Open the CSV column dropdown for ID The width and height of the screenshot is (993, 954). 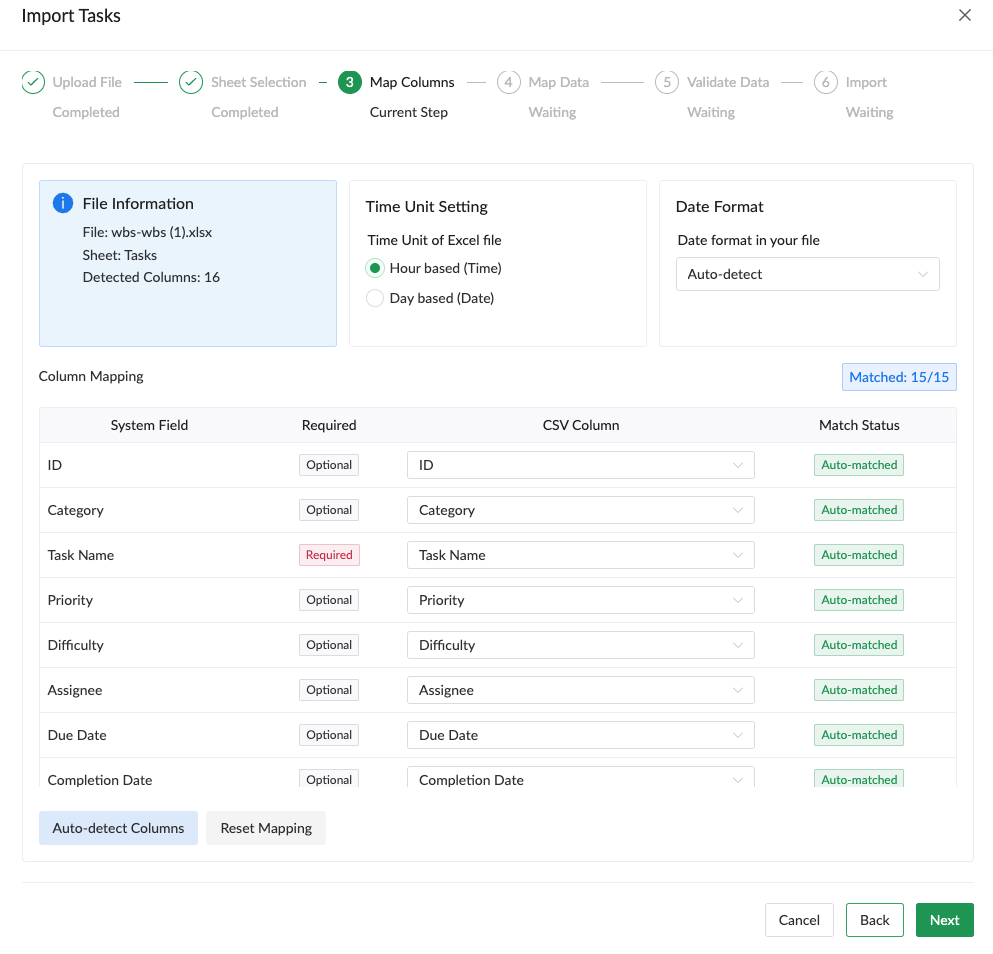click(x=580, y=464)
